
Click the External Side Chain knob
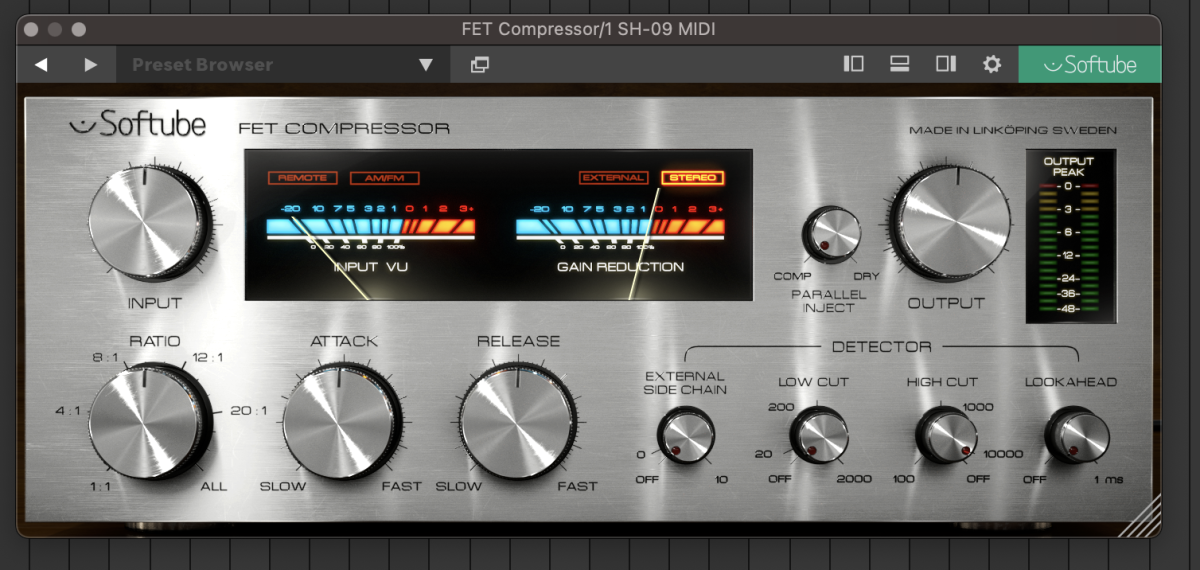686,437
